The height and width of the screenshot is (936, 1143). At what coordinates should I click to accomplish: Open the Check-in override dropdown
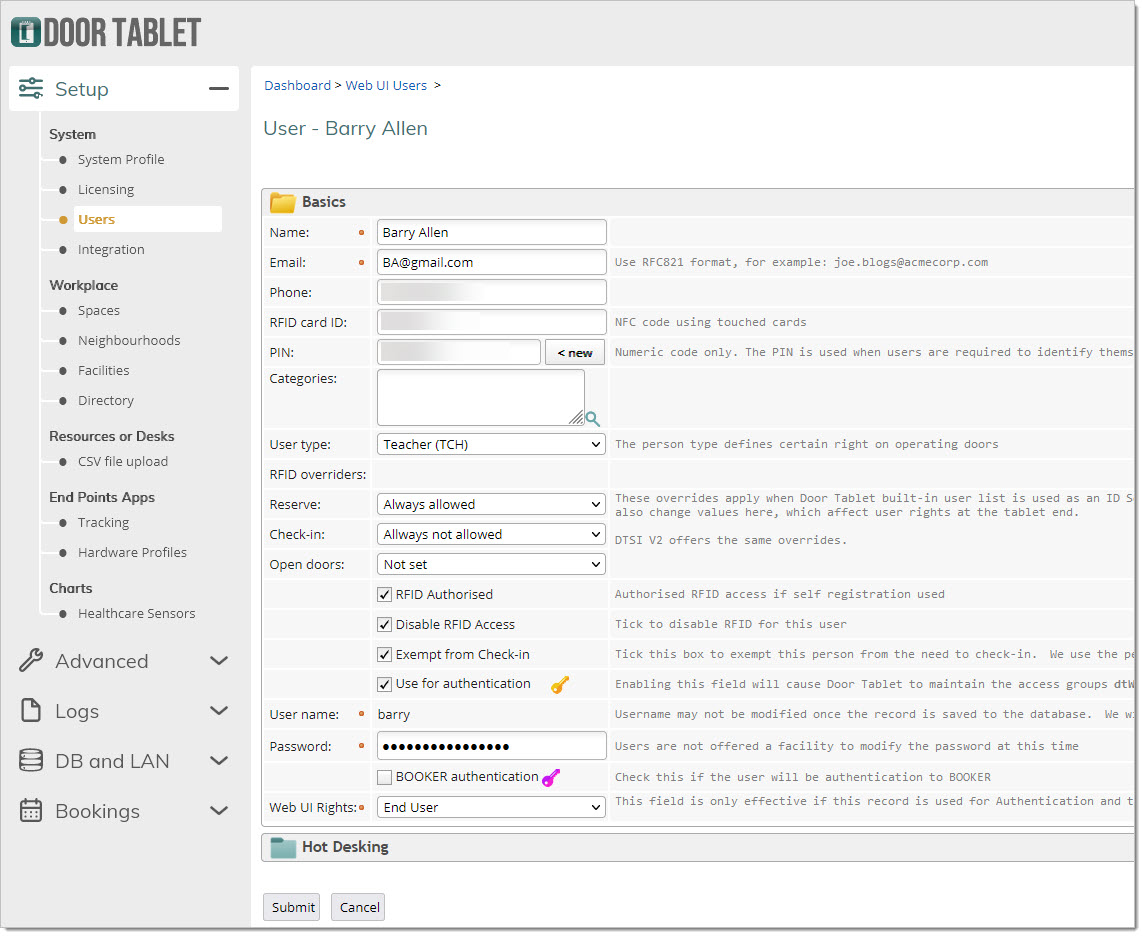point(491,534)
